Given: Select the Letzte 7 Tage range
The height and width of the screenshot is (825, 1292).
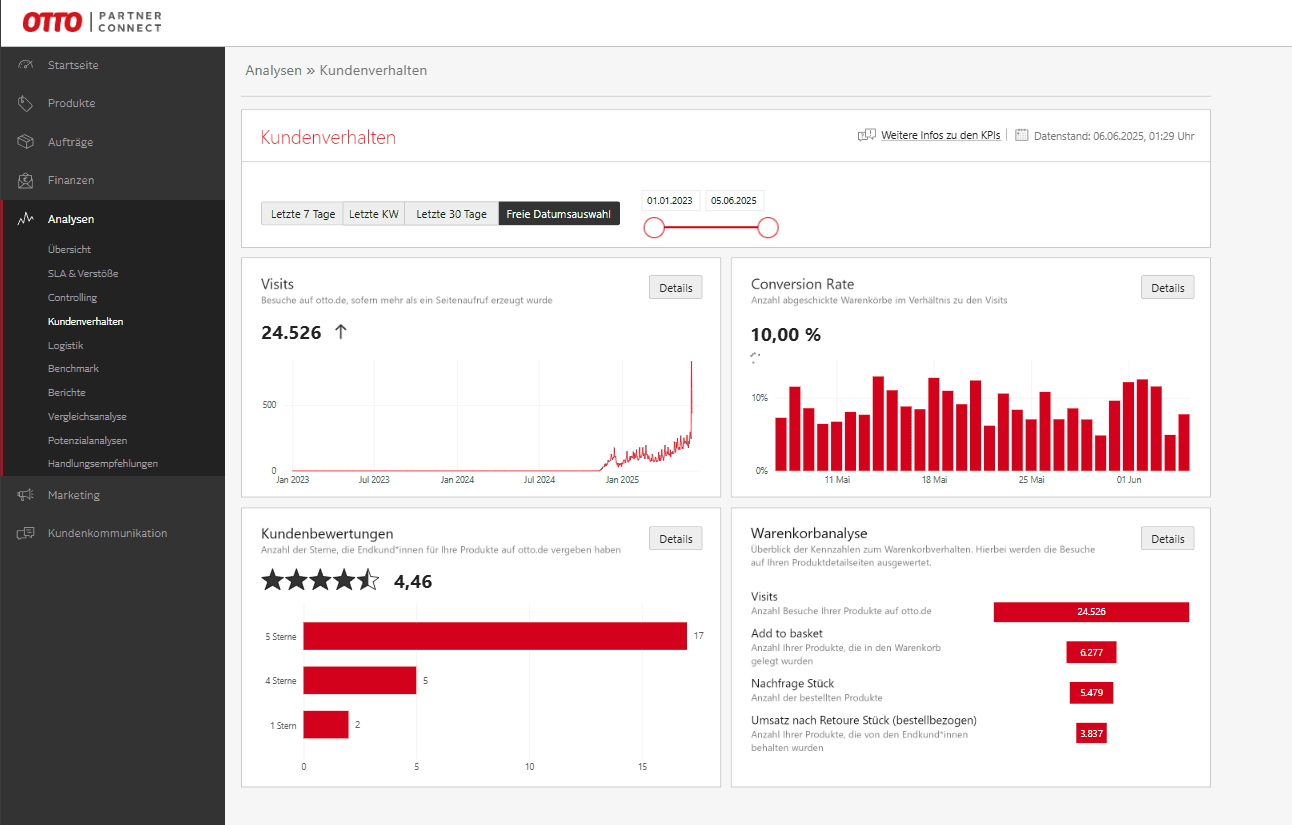Looking at the screenshot, I should [302, 214].
